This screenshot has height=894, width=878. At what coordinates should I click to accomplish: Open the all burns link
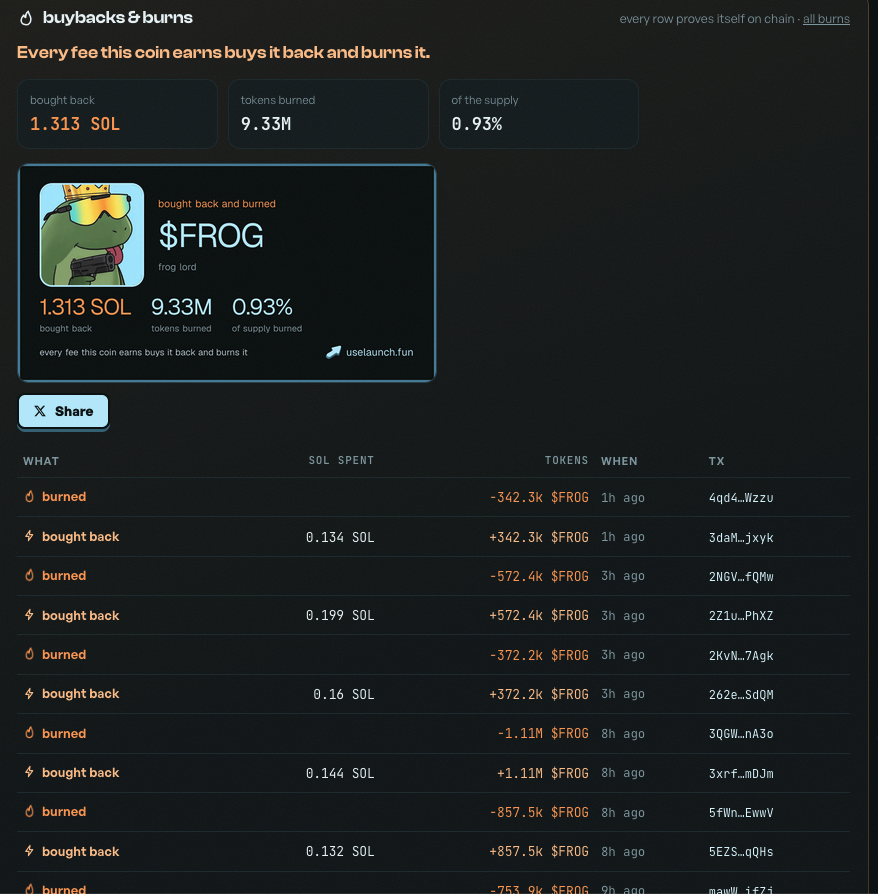point(826,19)
